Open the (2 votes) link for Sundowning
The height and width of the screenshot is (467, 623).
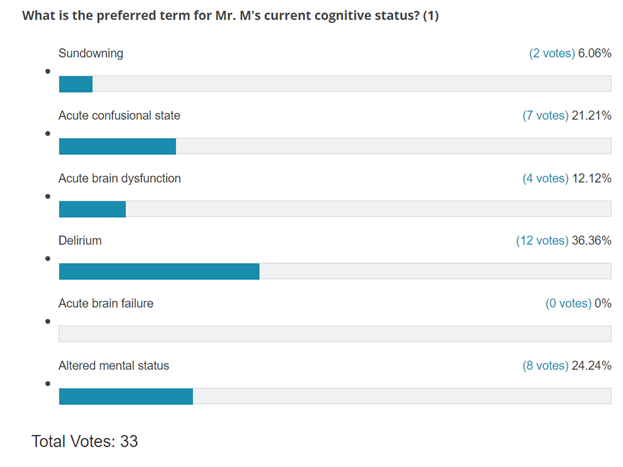551,53
